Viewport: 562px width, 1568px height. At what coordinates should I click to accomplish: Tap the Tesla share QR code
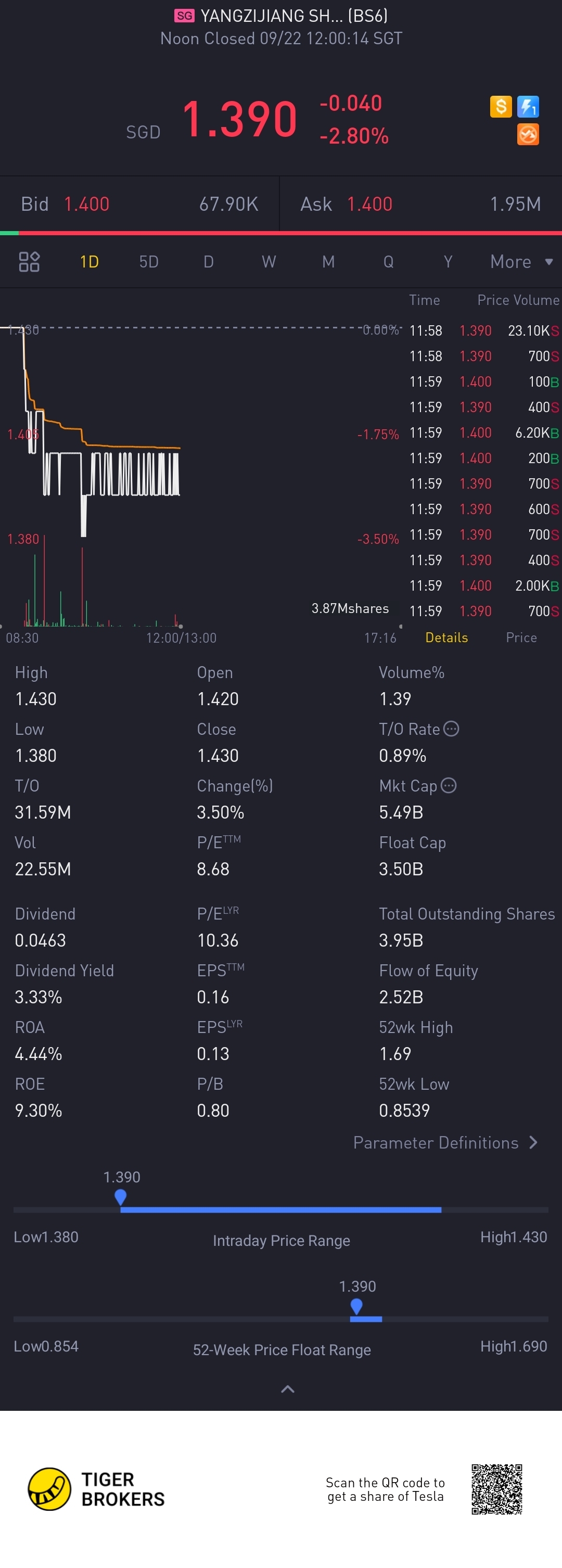(497, 1489)
